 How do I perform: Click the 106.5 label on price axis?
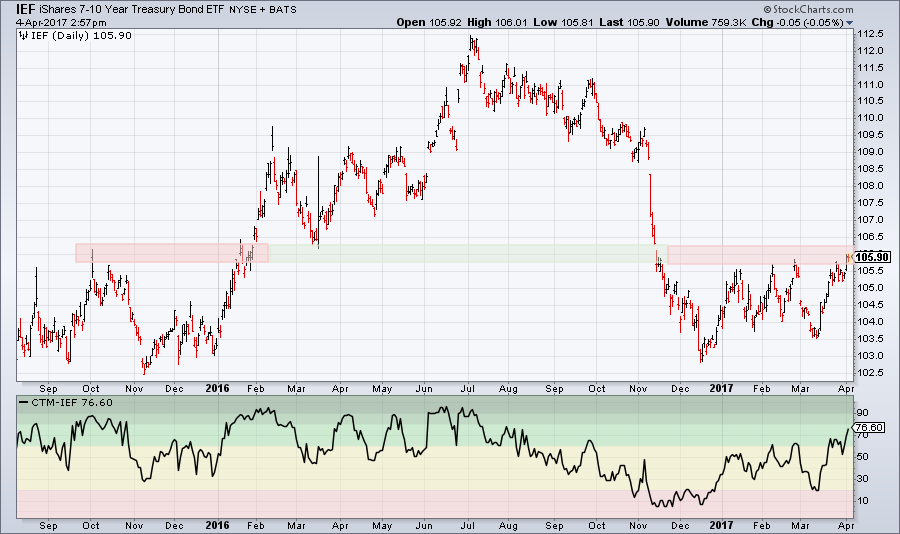(870, 237)
